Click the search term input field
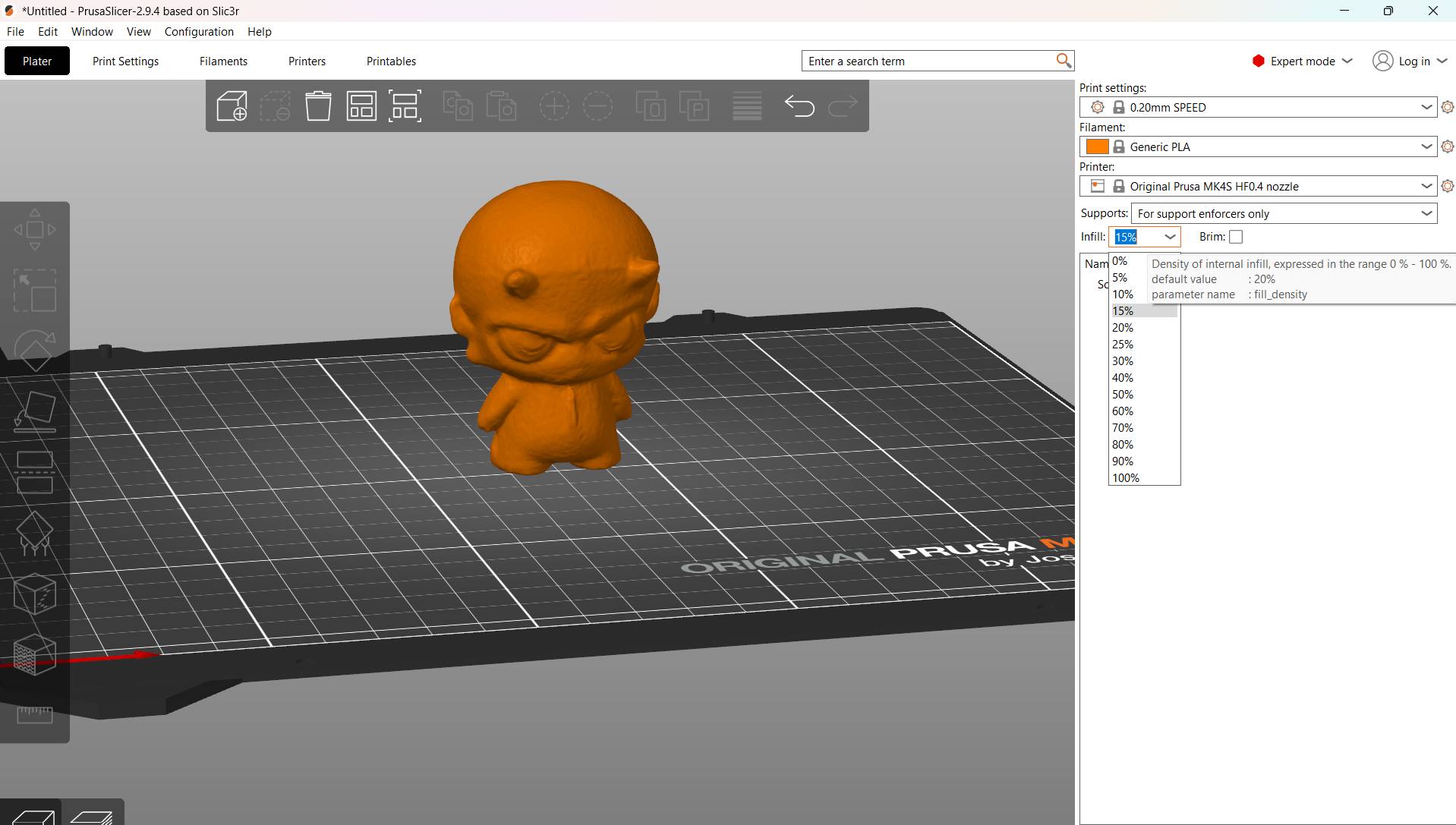Viewport: 1456px width, 825px height. 928,61
